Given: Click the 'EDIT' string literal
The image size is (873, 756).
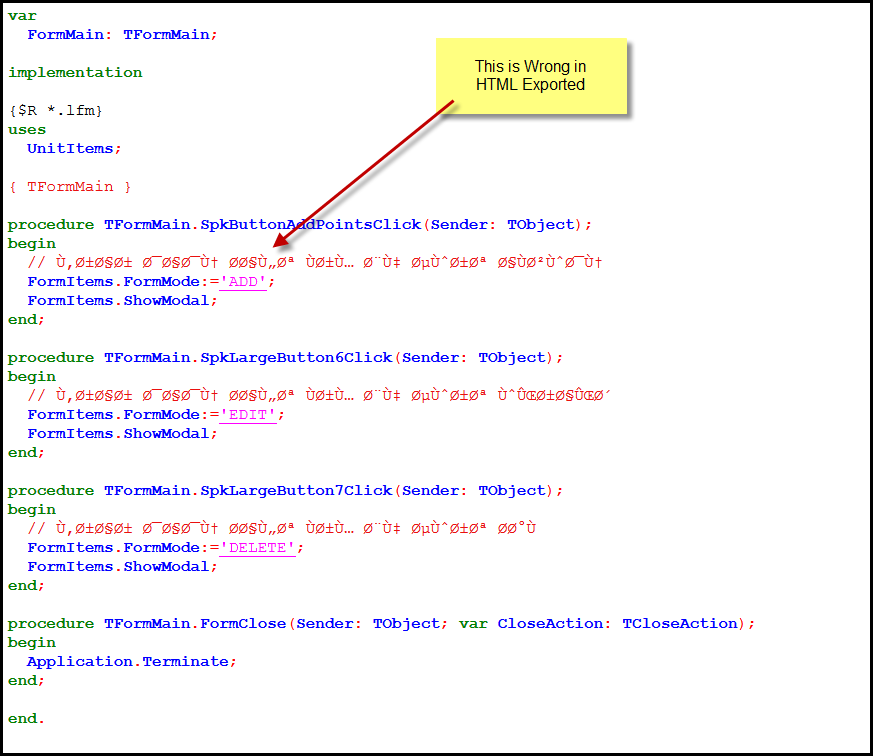Looking at the screenshot, I should (x=248, y=415).
